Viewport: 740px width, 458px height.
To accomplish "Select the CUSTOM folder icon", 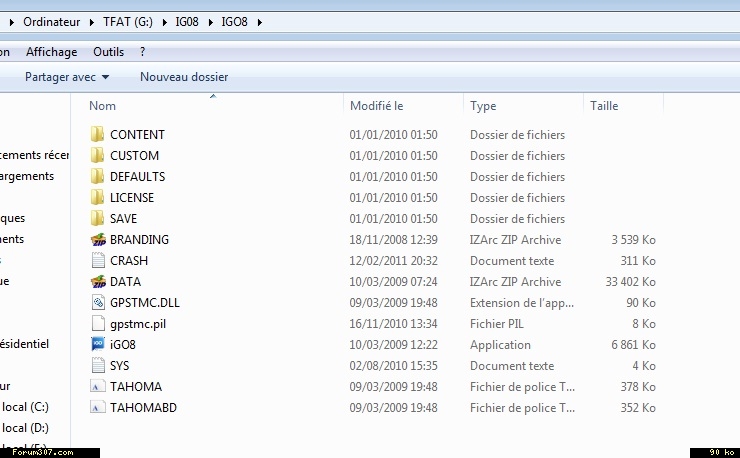I will click(x=97, y=155).
